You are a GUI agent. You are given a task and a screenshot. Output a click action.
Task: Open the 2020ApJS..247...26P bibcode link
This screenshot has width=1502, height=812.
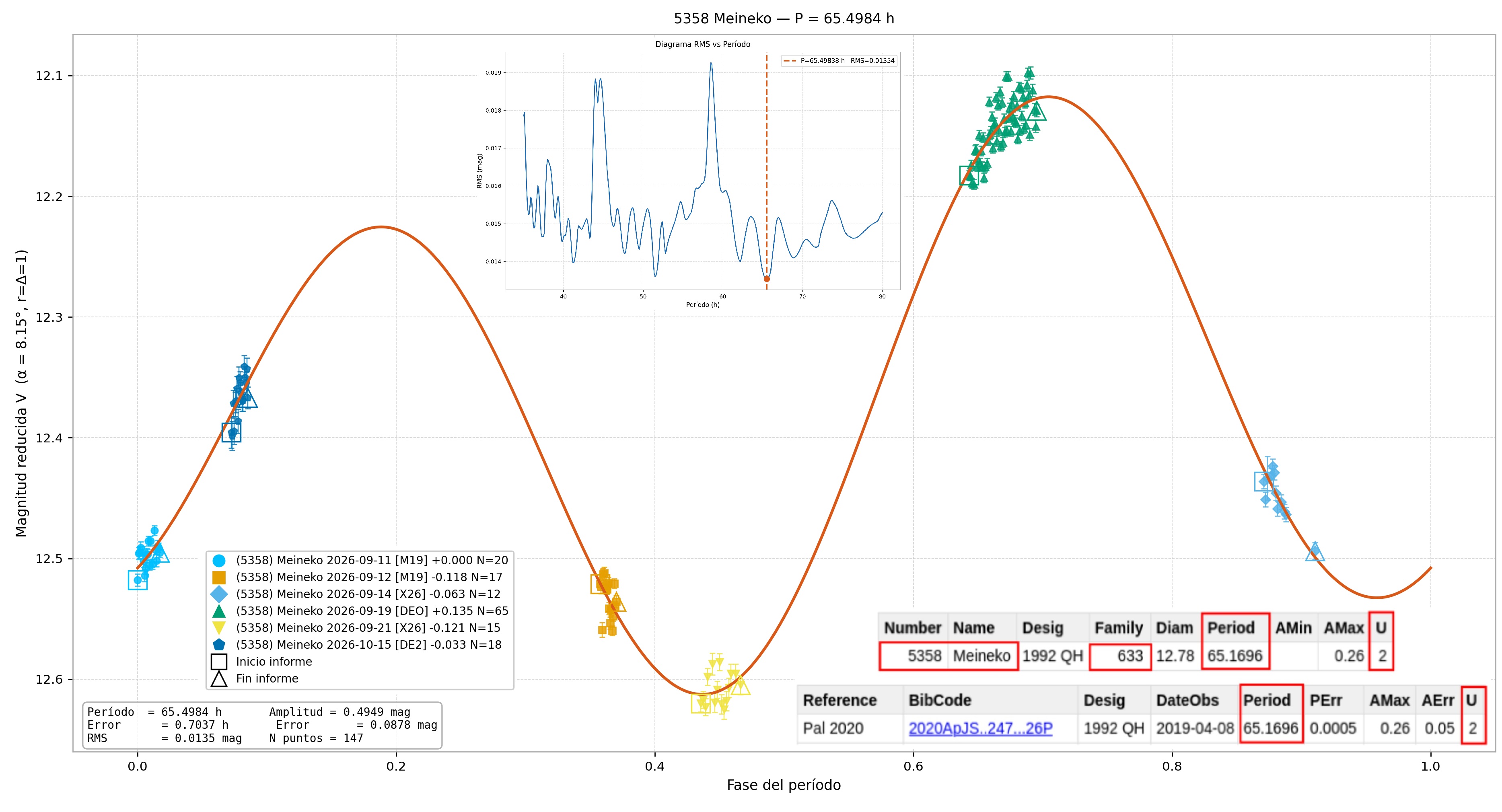click(x=980, y=729)
